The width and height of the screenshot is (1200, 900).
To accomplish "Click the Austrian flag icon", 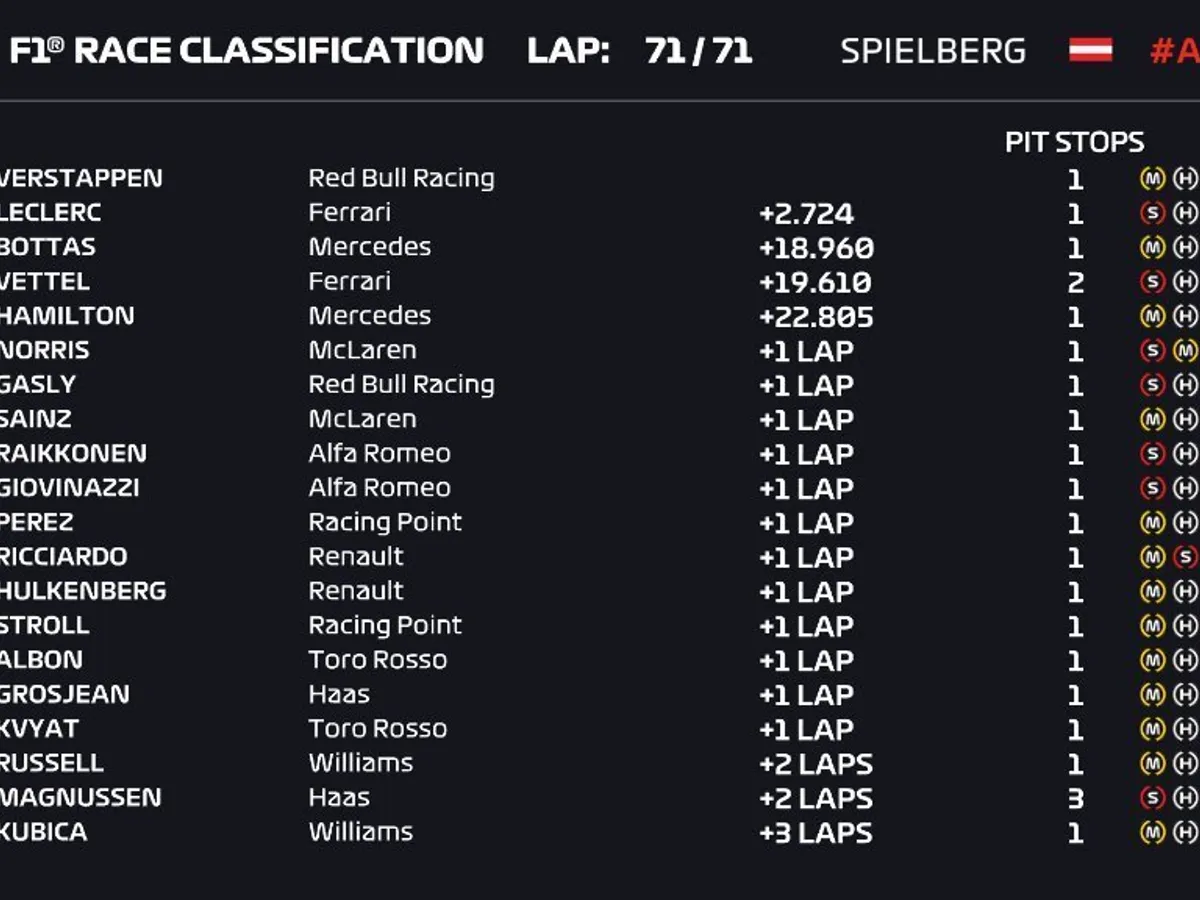I will pyautogui.click(x=1090, y=50).
